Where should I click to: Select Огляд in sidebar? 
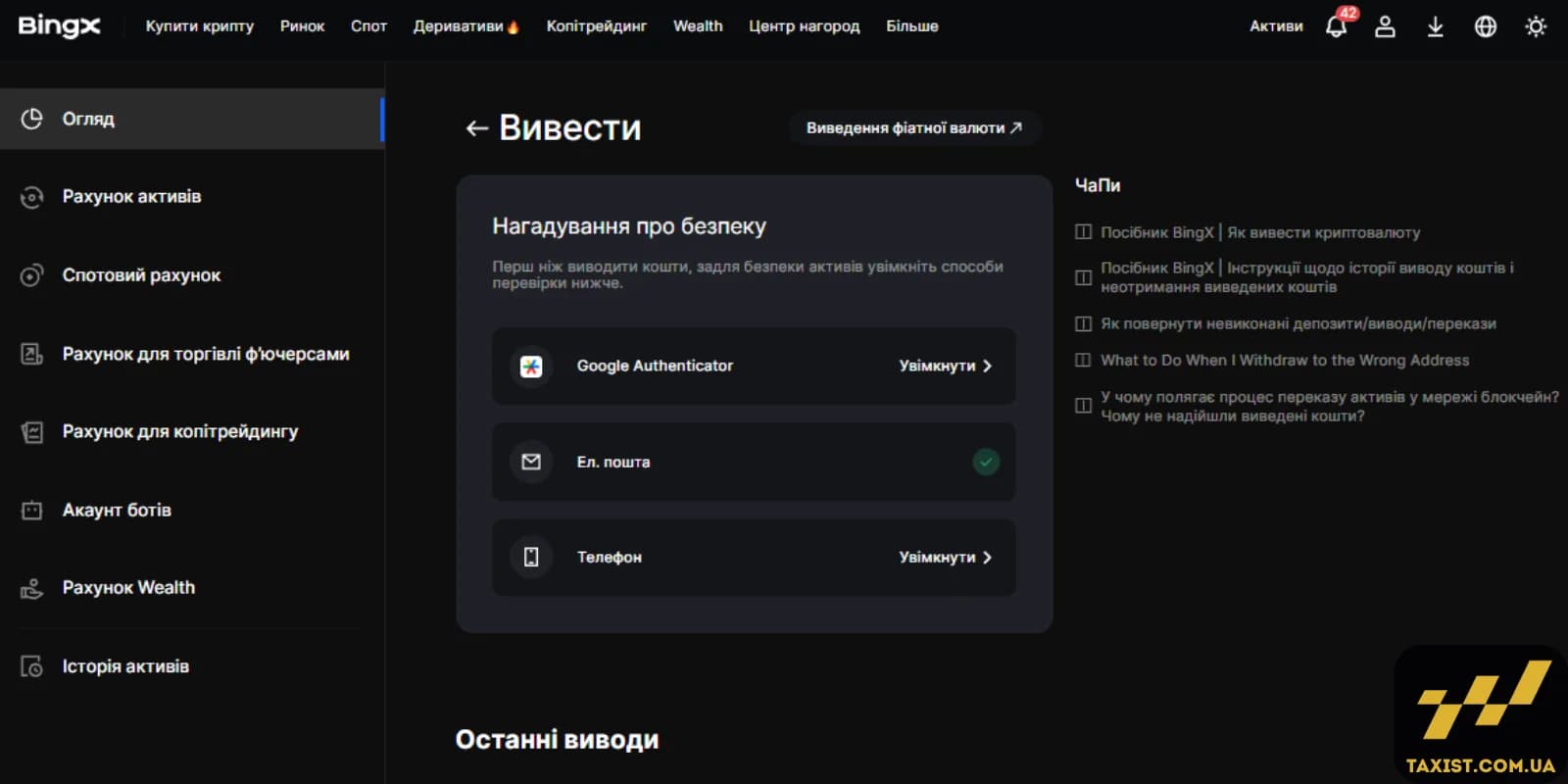[192, 119]
